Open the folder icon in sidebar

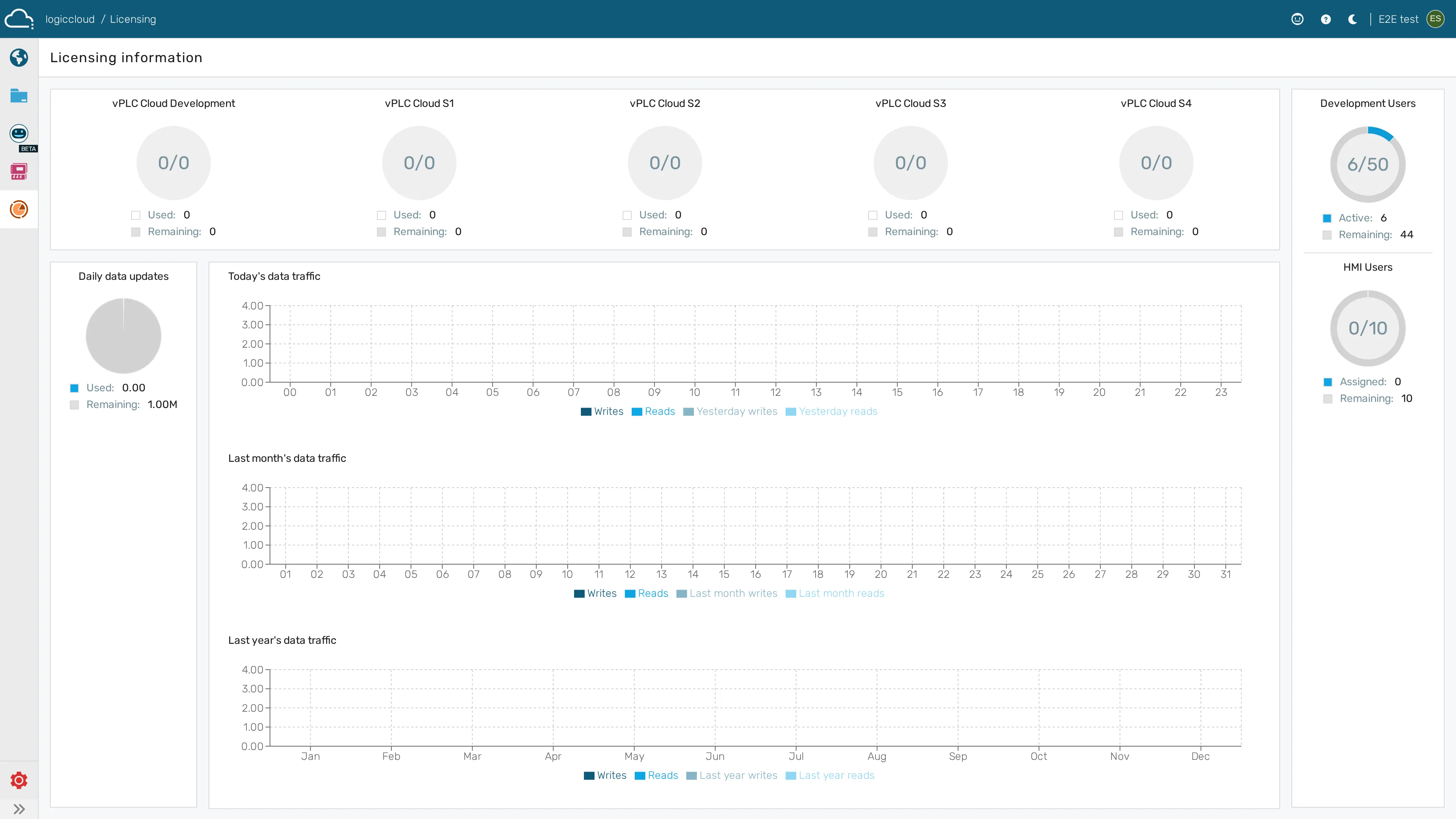pos(19,96)
